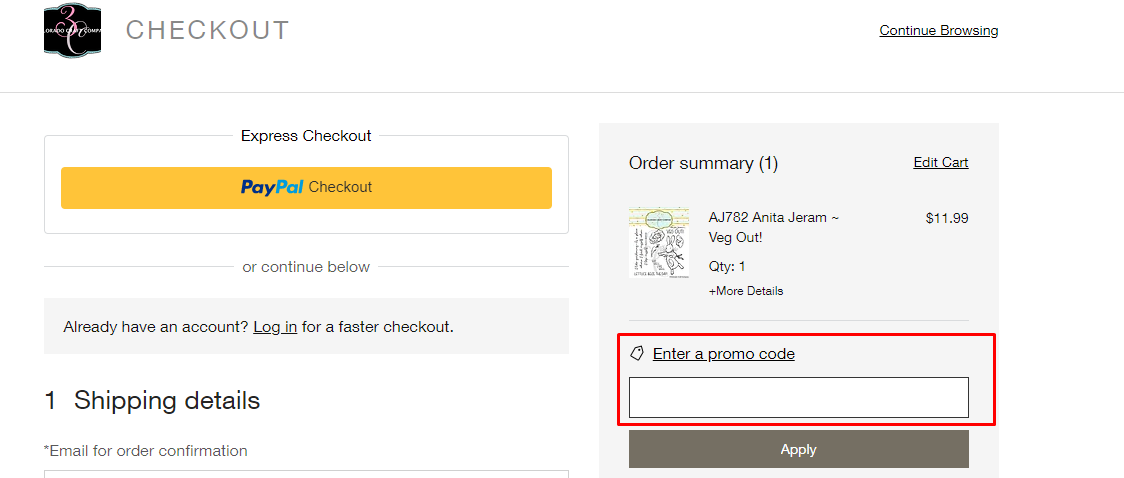Open the Continue Browsing link
Viewport: 1124px width, 478px height.
coord(938,30)
